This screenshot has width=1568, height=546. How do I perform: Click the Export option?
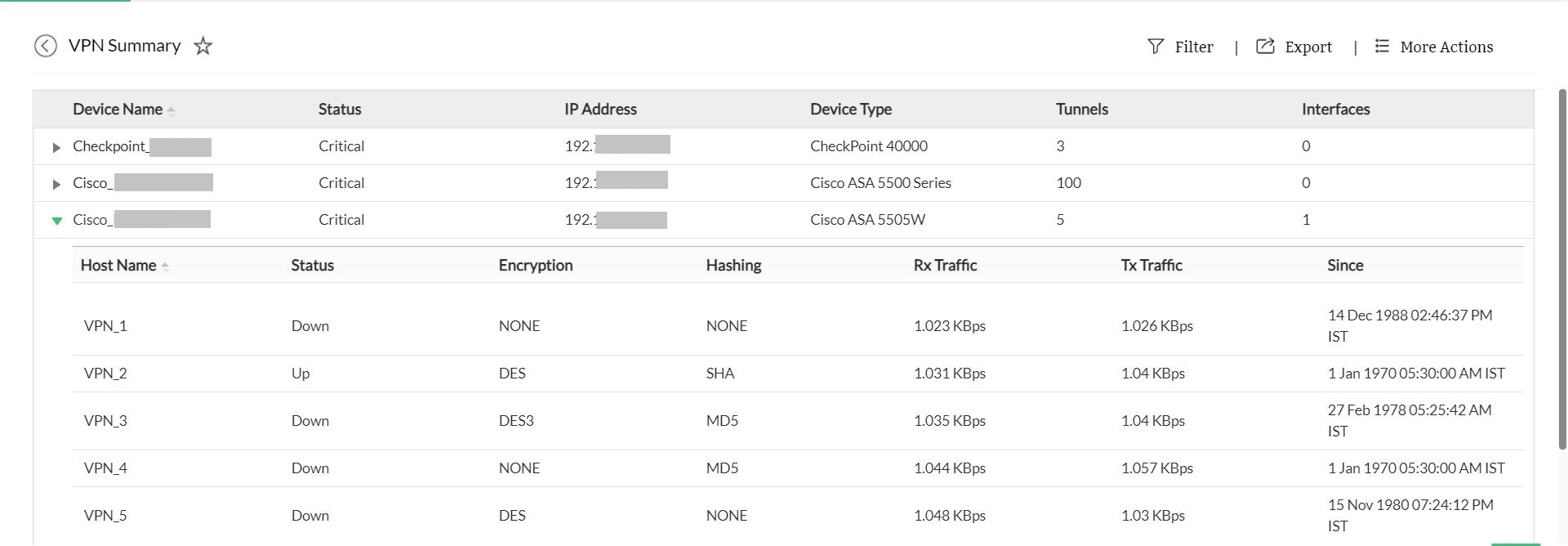[x=1307, y=47]
